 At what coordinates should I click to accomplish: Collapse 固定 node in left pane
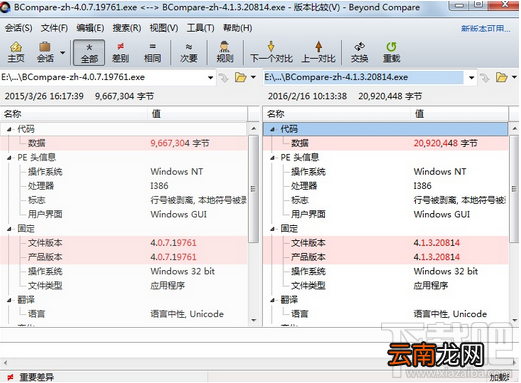point(9,229)
